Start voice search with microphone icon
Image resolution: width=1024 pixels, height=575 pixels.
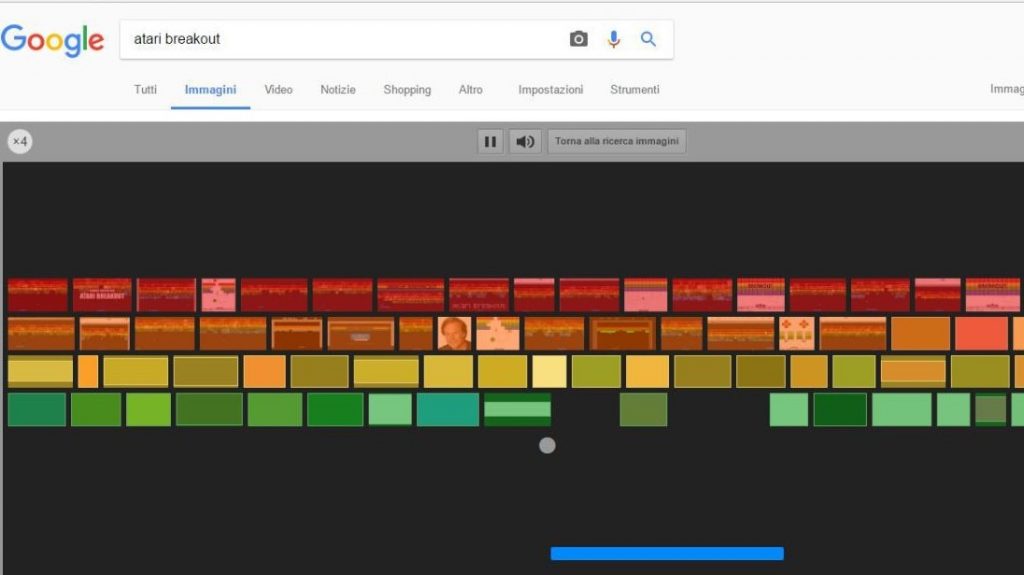[613, 39]
